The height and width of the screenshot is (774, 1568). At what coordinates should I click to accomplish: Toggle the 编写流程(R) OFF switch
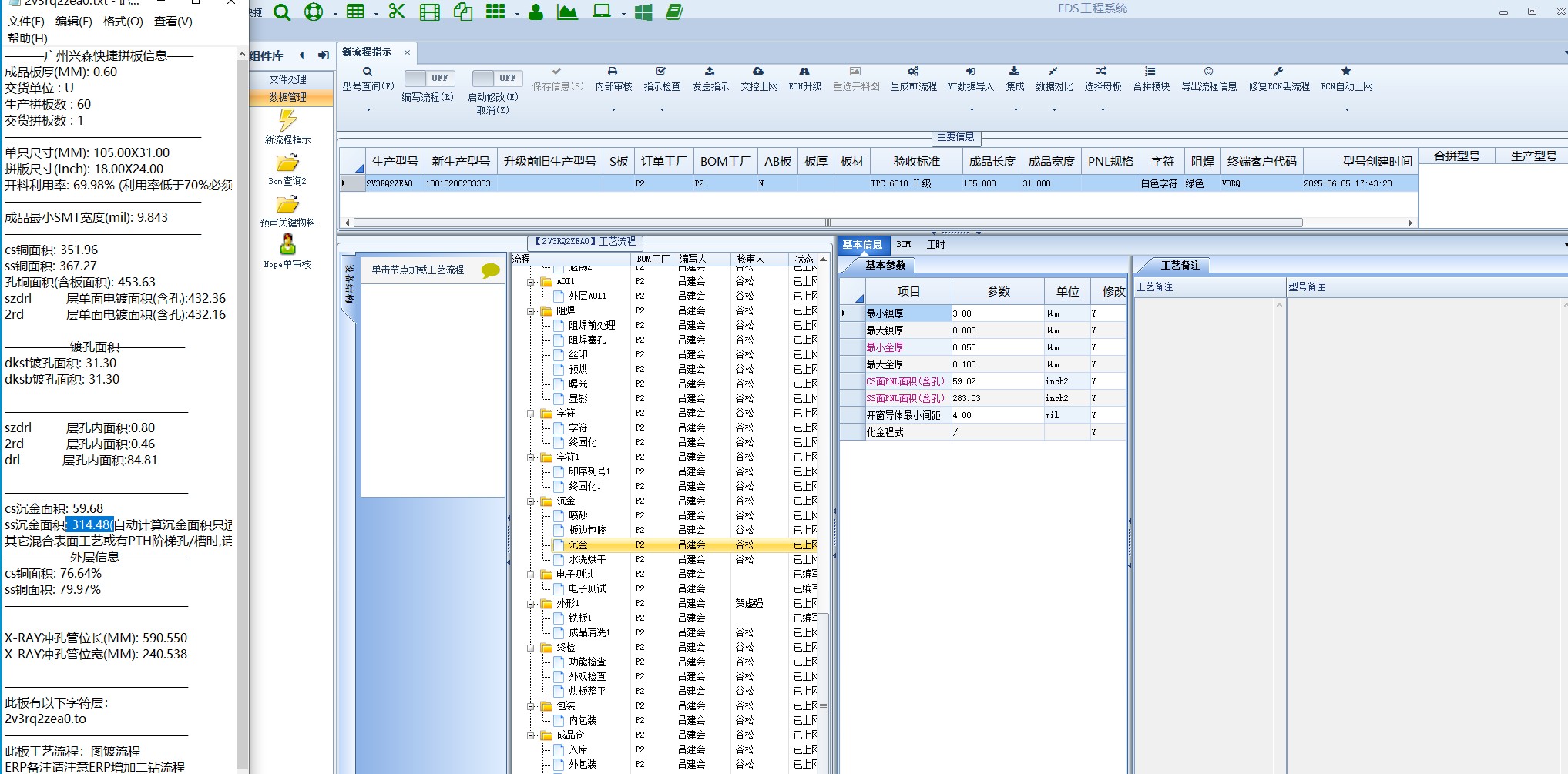(430, 79)
